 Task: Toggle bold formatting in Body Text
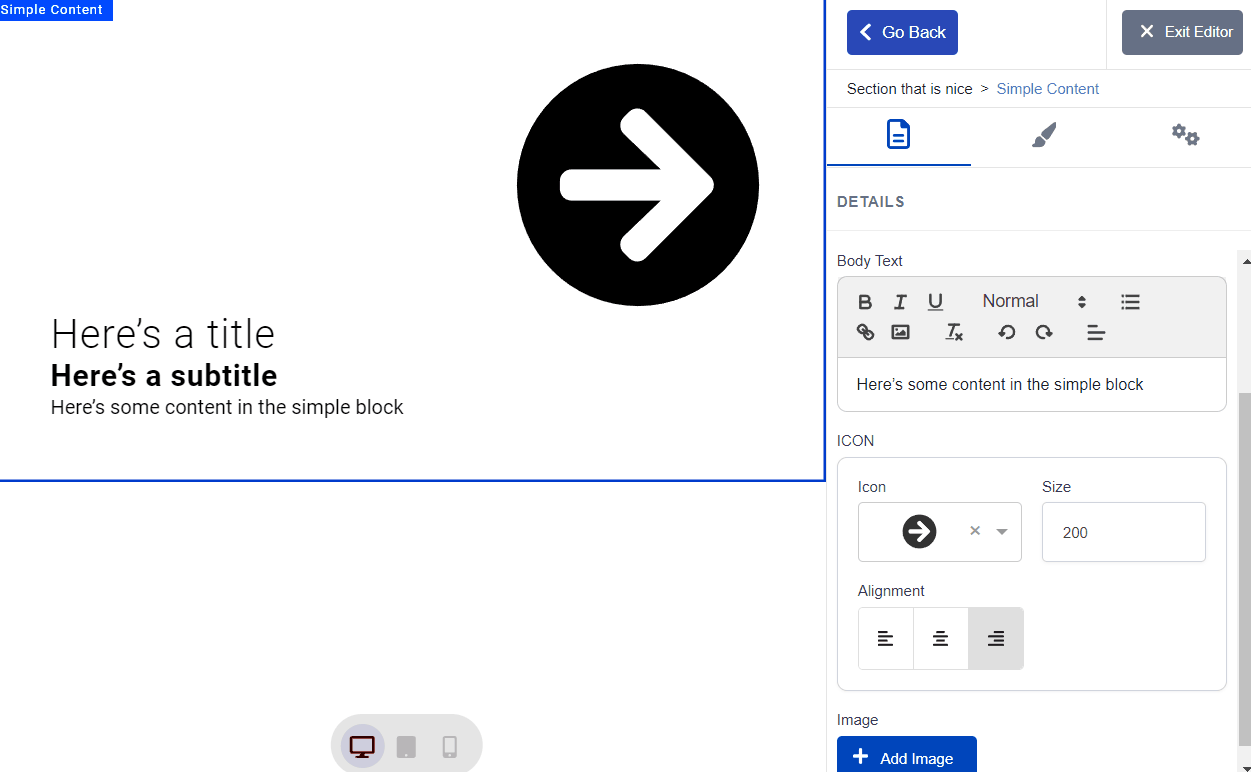[865, 302]
